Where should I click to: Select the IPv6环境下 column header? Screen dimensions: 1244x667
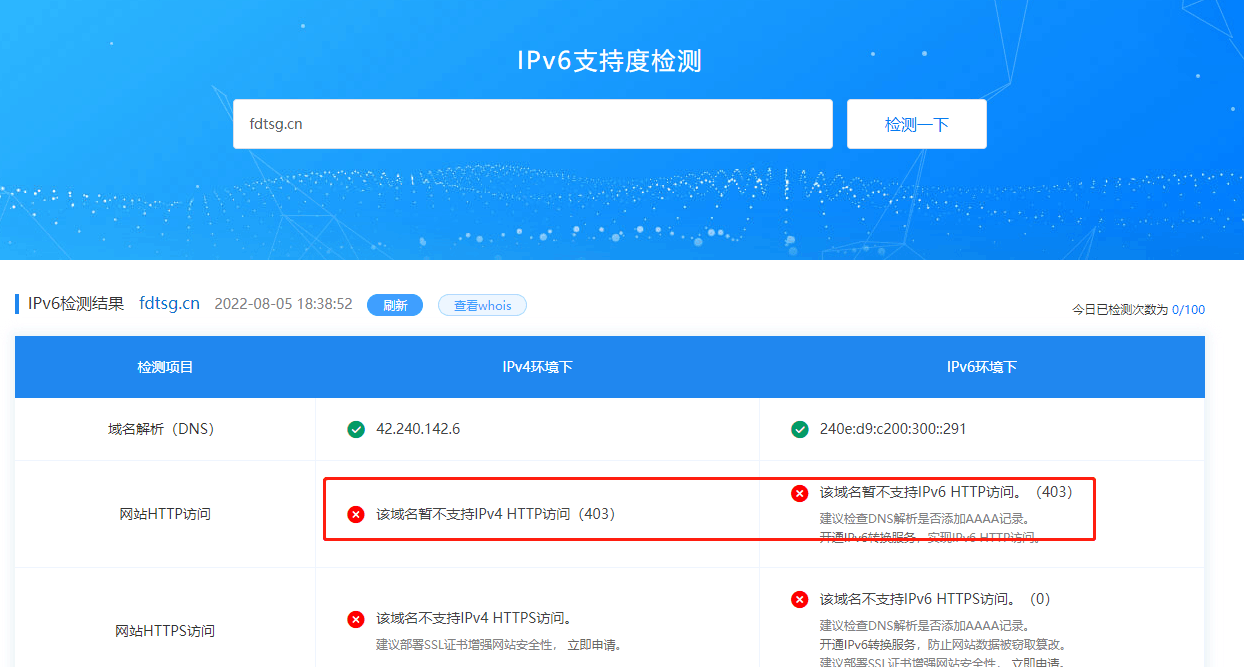coord(981,366)
